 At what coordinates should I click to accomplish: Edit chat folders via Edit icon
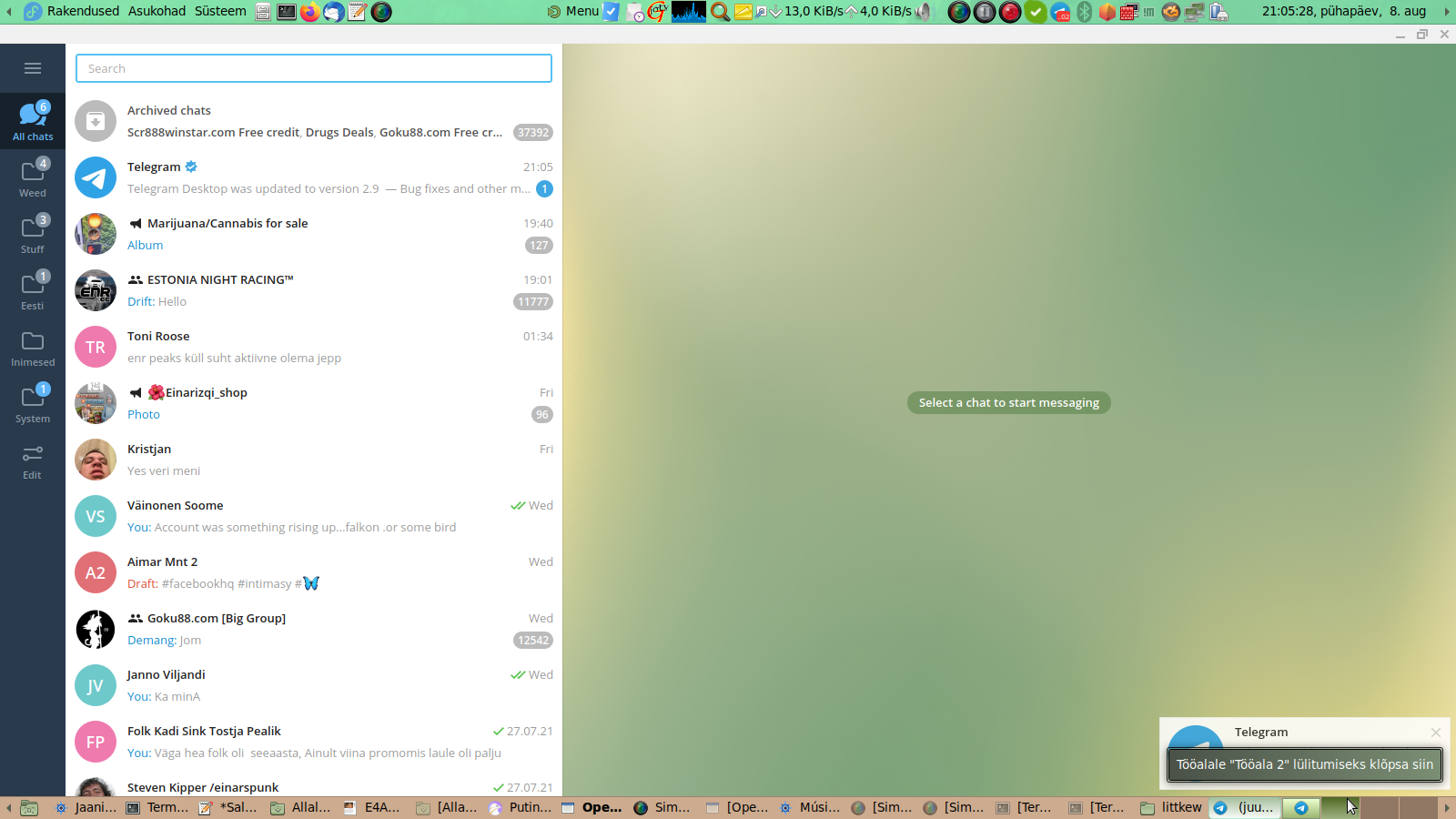click(x=33, y=460)
